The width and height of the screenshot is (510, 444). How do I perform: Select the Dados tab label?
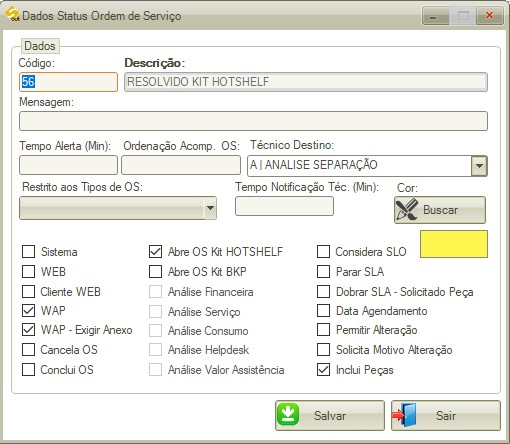click(40, 46)
